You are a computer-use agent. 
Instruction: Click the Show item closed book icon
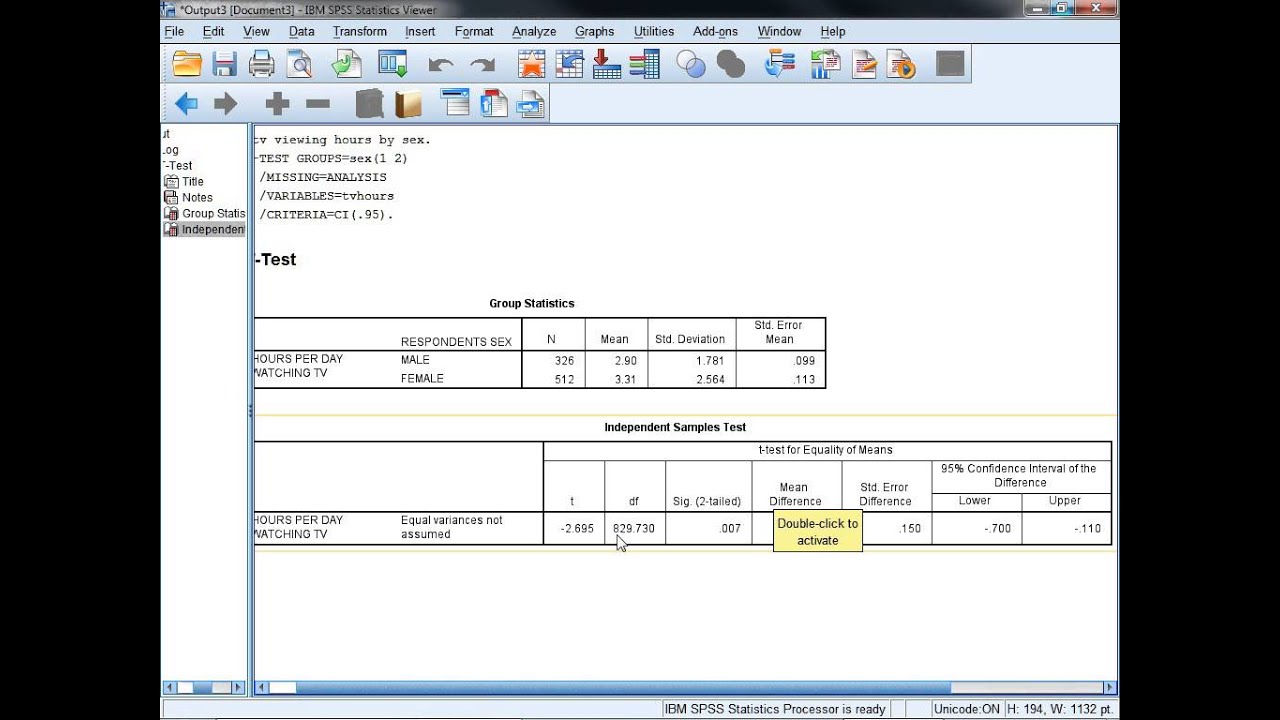coord(370,103)
